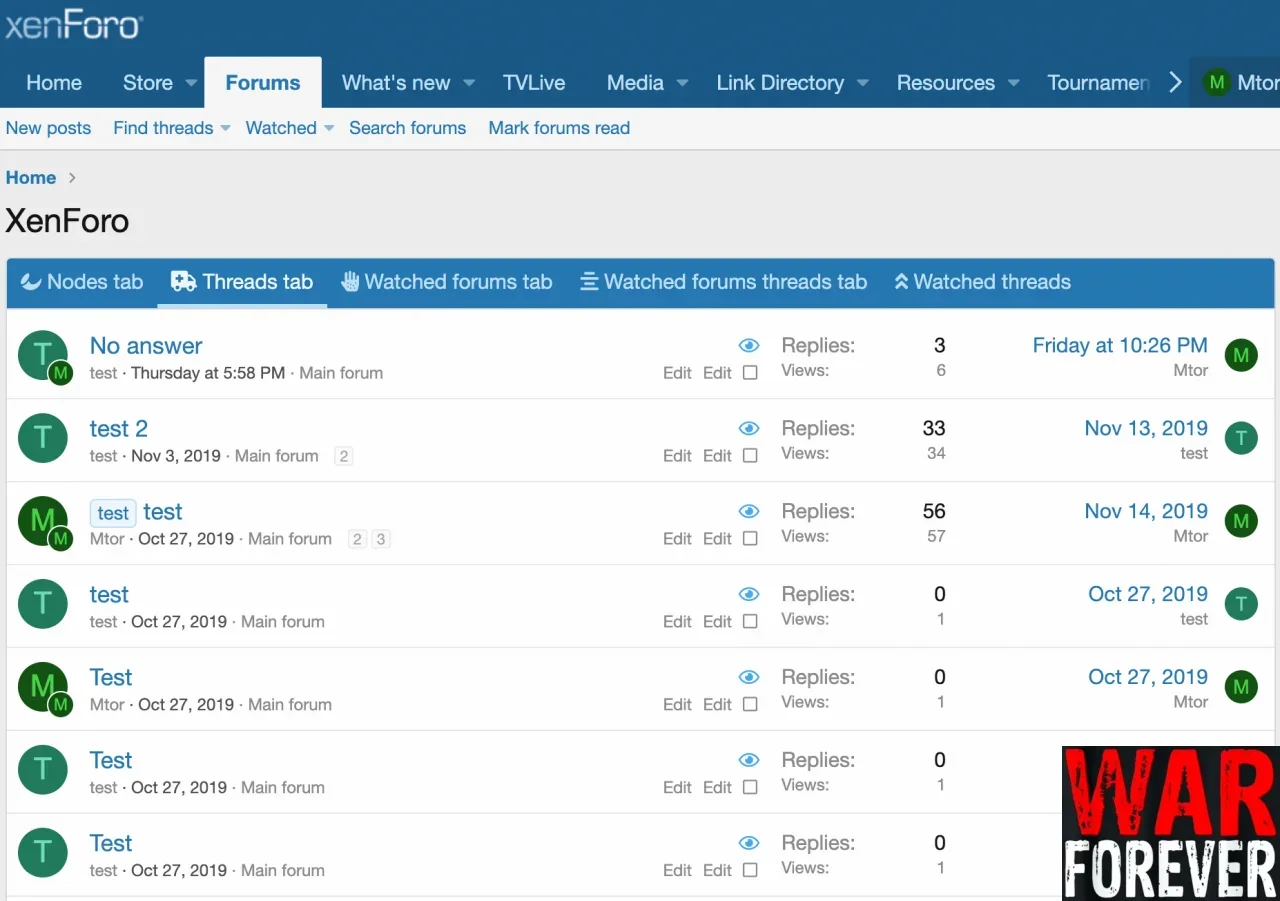
Task: Open the Nov 13, 2019 last post link
Action: (1146, 429)
